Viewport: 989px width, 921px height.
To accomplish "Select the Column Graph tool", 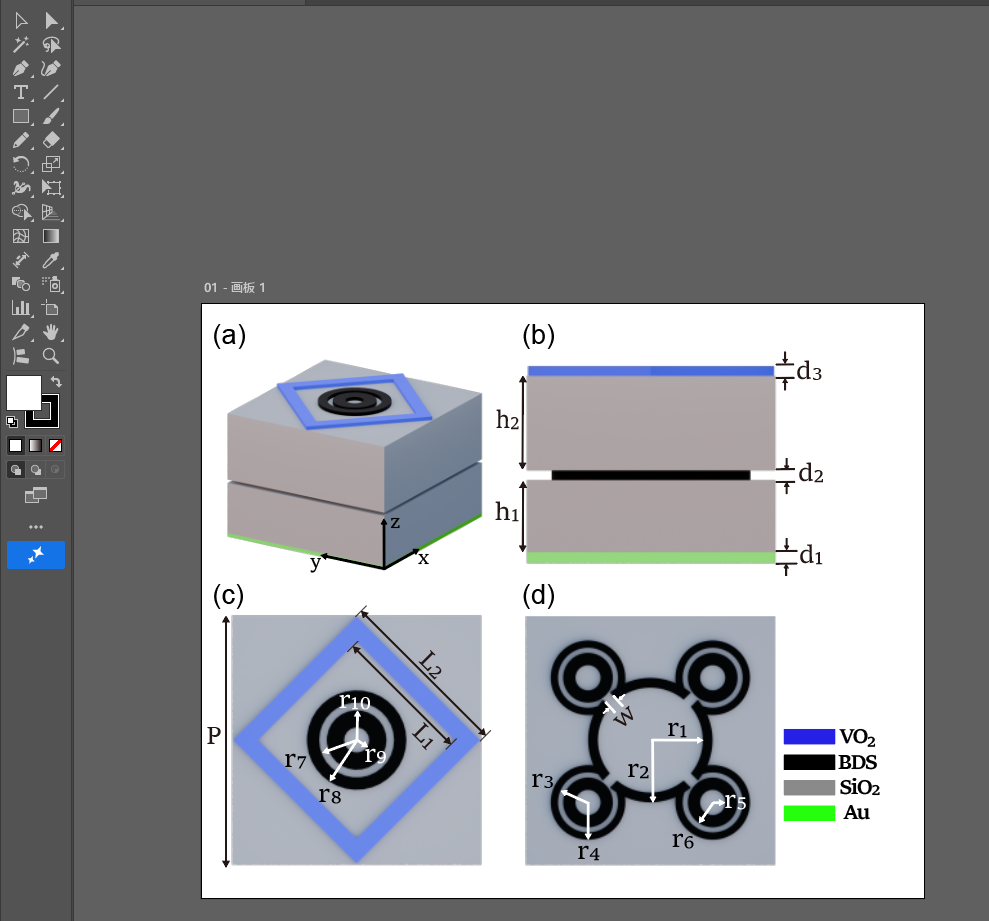I will pos(21,308).
